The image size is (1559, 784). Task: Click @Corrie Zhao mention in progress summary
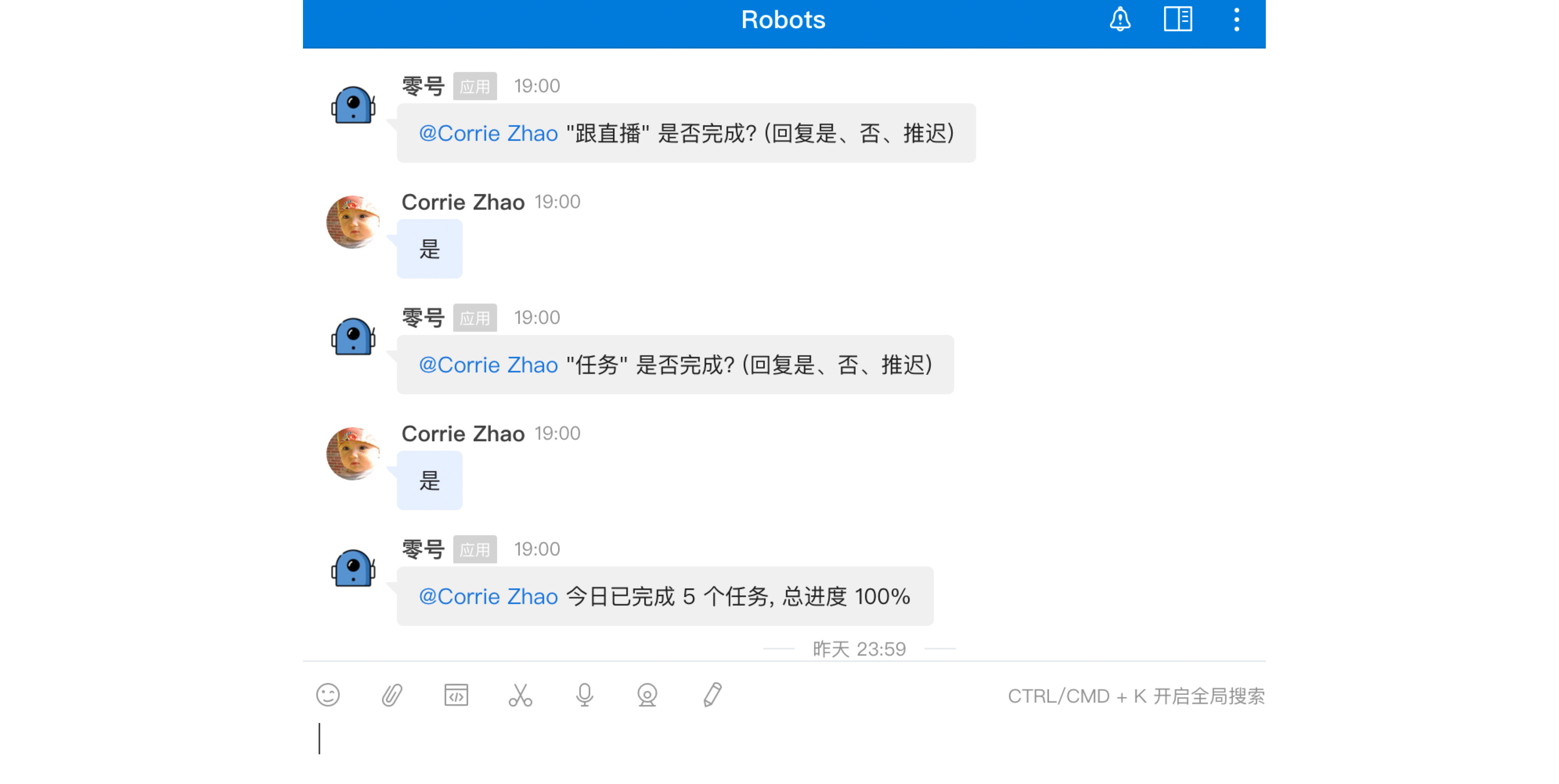[x=488, y=597]
